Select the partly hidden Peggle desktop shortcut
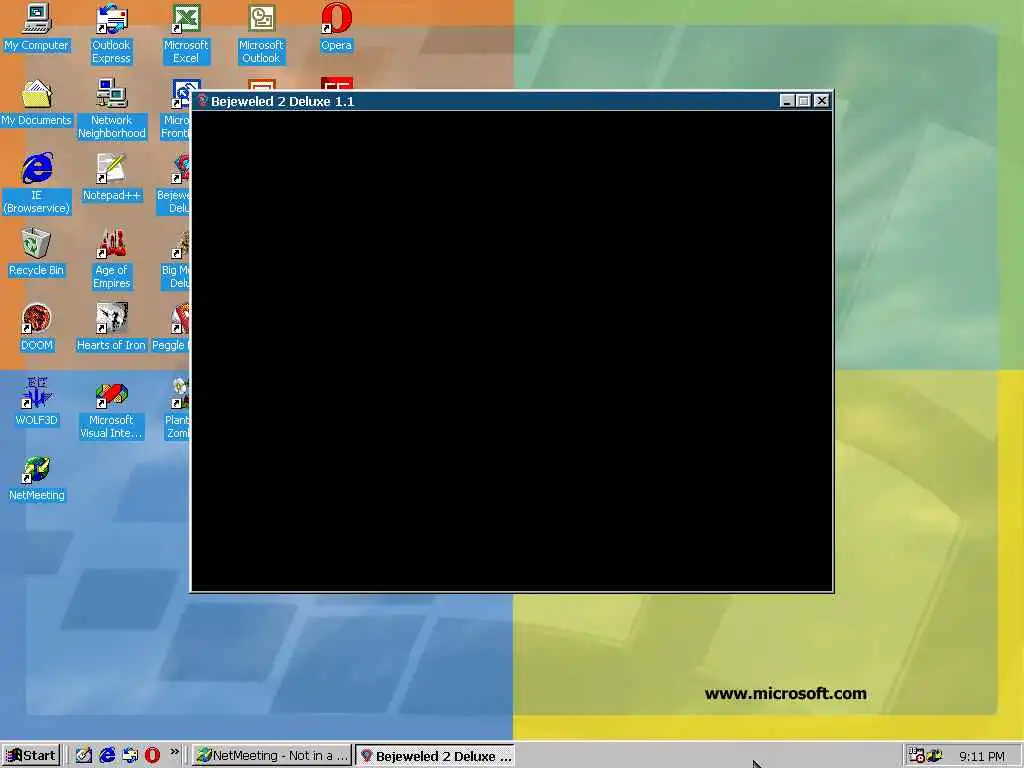1024x768 pixels. (x=171, y=328)
